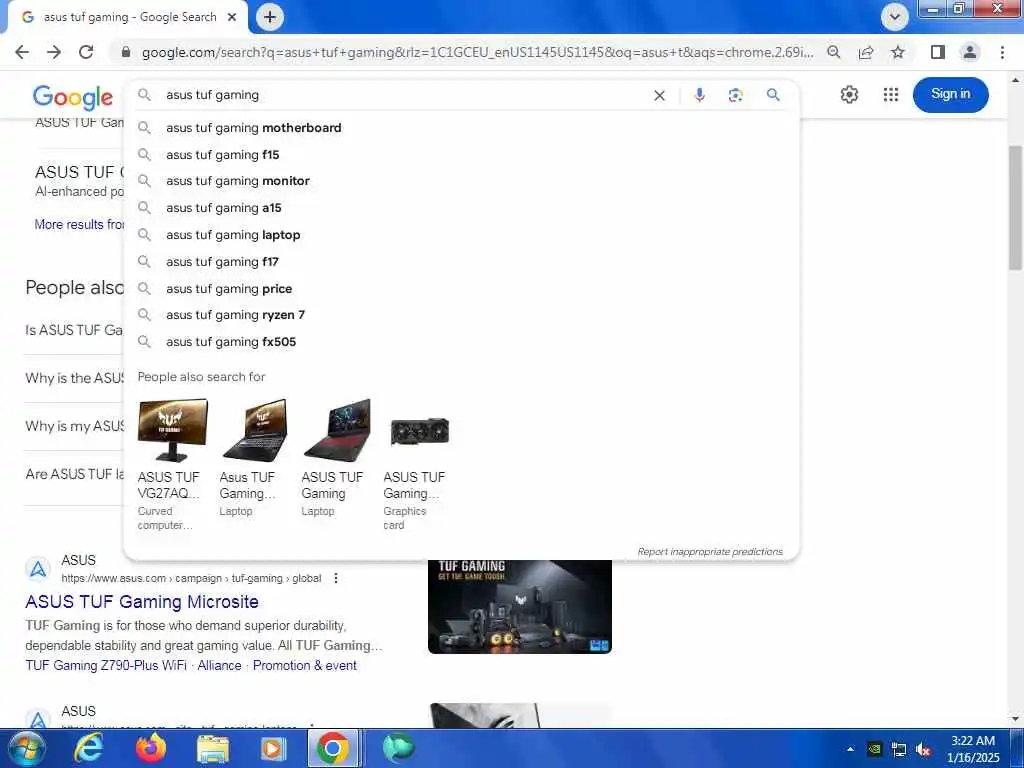Select suggestion asus tuf gaming f15
This screenshot has height=768, width=1024.
(x=461, y=155)
